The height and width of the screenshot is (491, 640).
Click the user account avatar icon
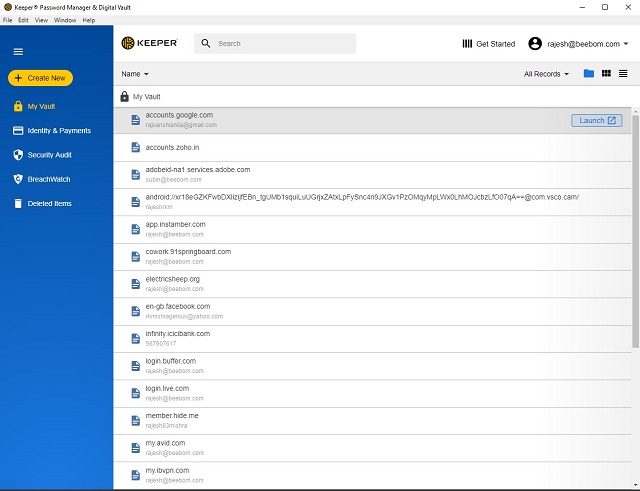coord(535,43)
